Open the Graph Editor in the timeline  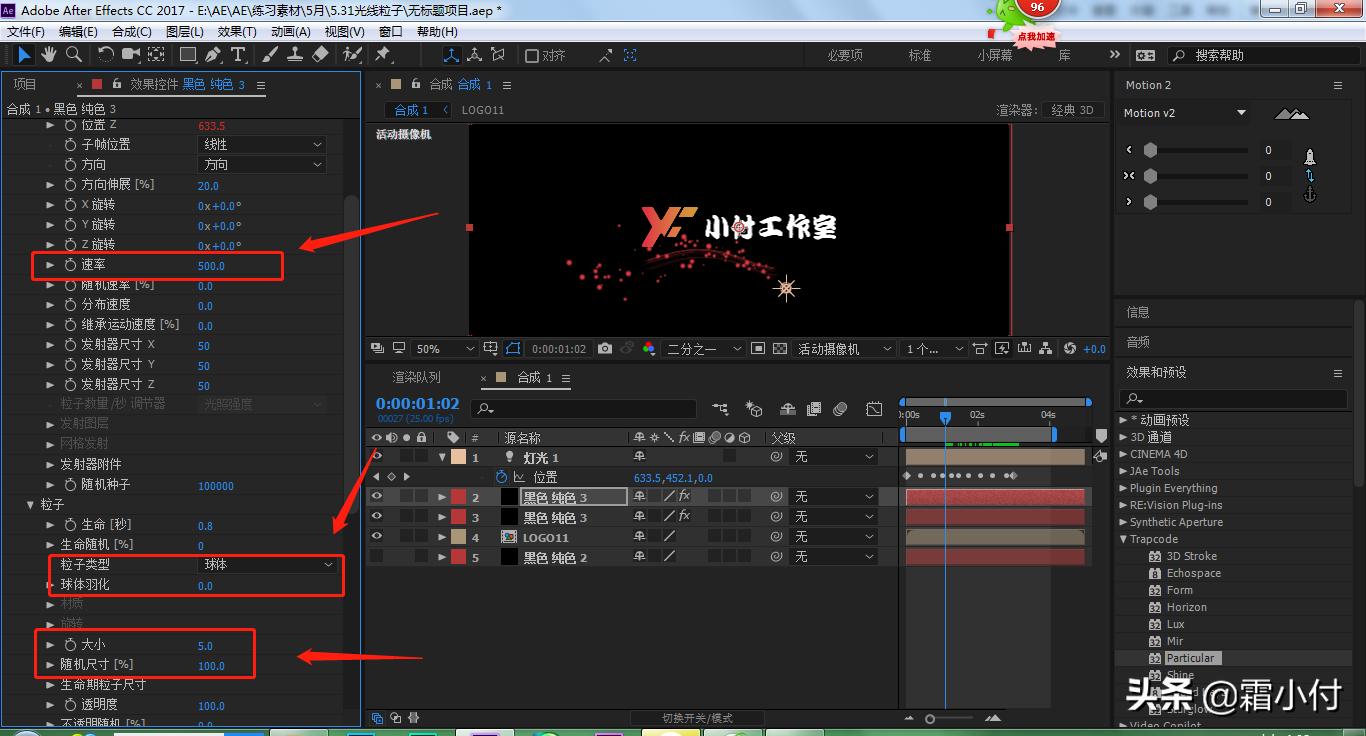coord(873,408)
